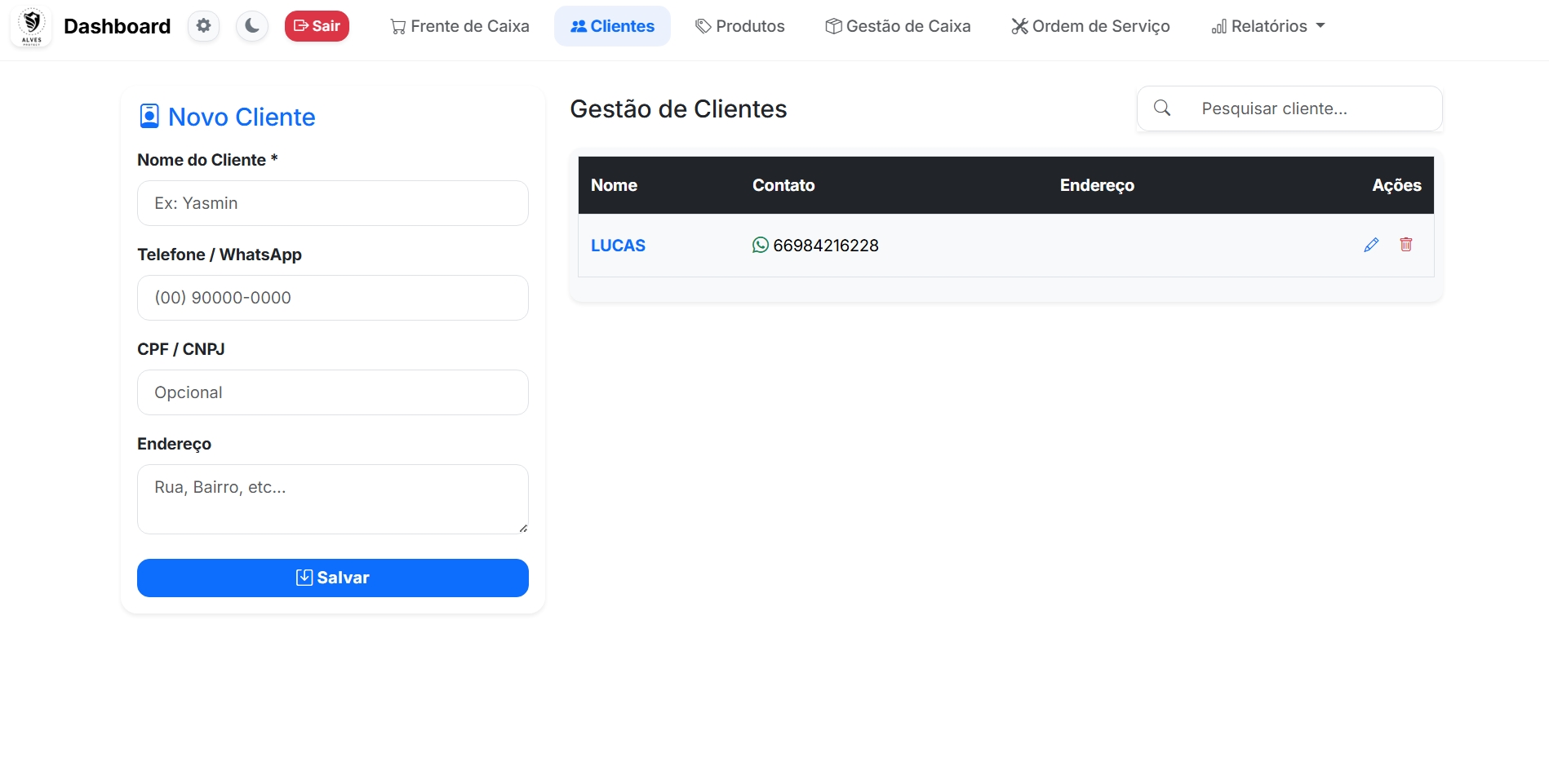Click the Dashboard title link
The width and height of the screenshot is (1549, 784).
tap(117, 26)
